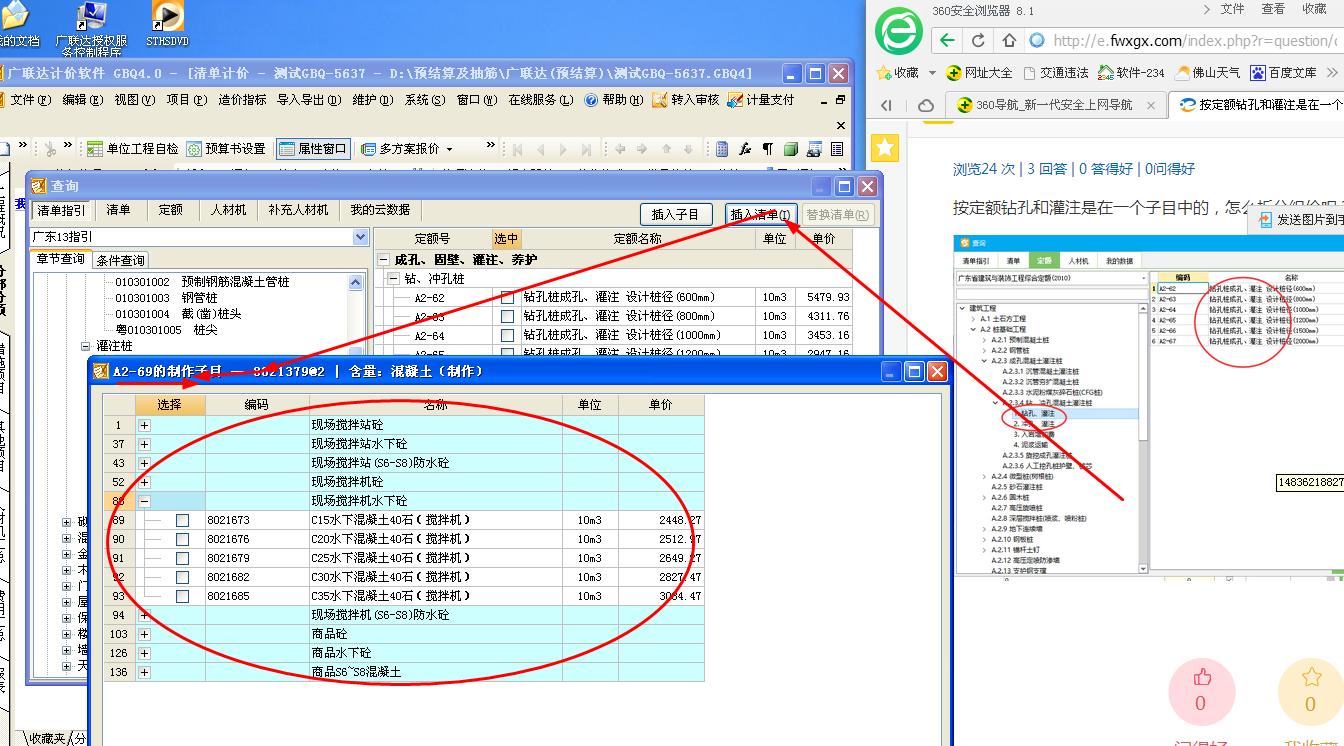Click the blue 帮助 question mark icon
Viewport: 1344px width, 746px height.
pyautogui.click(x=591, y=100)
